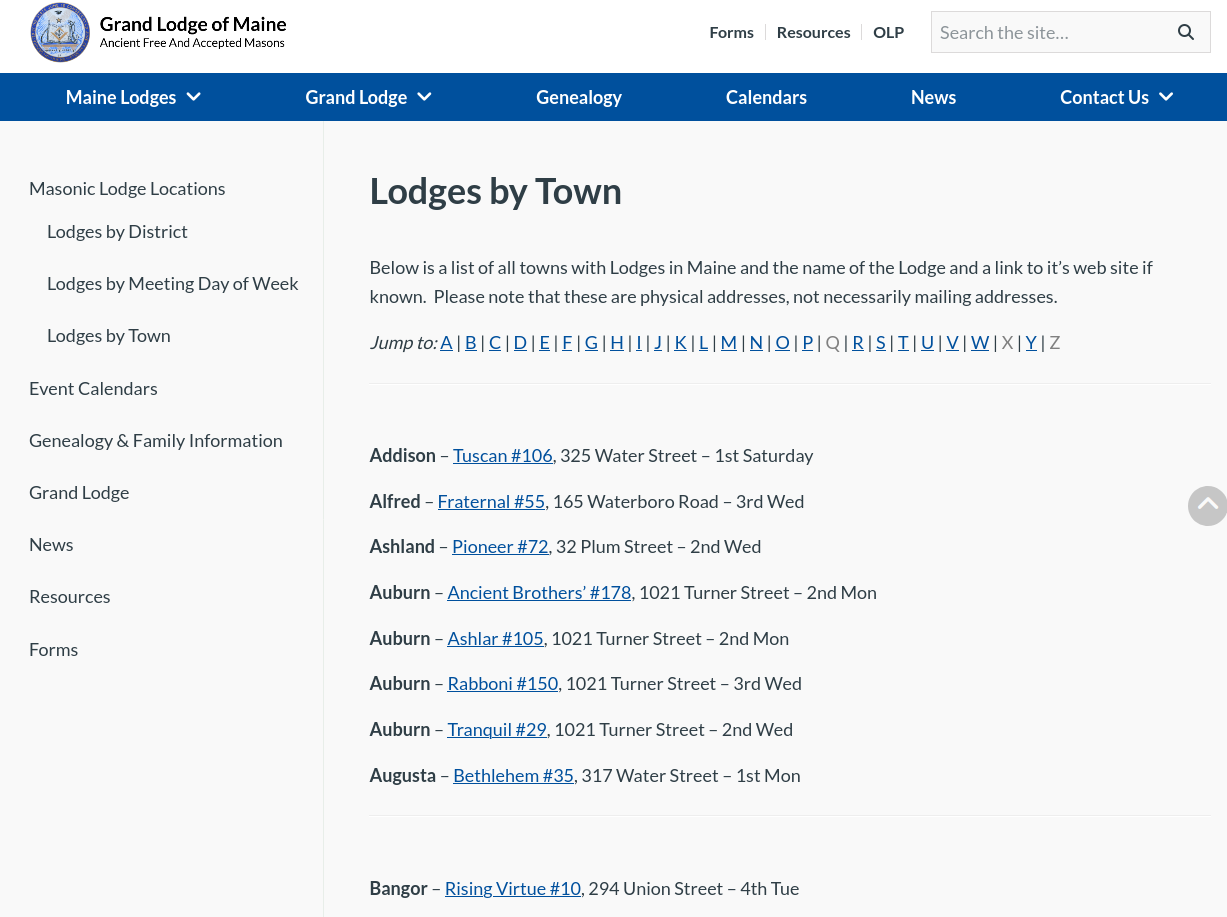Open the Rabboni #150 lodge link
Screen dimensions: 1227x917
coord(503,684)
